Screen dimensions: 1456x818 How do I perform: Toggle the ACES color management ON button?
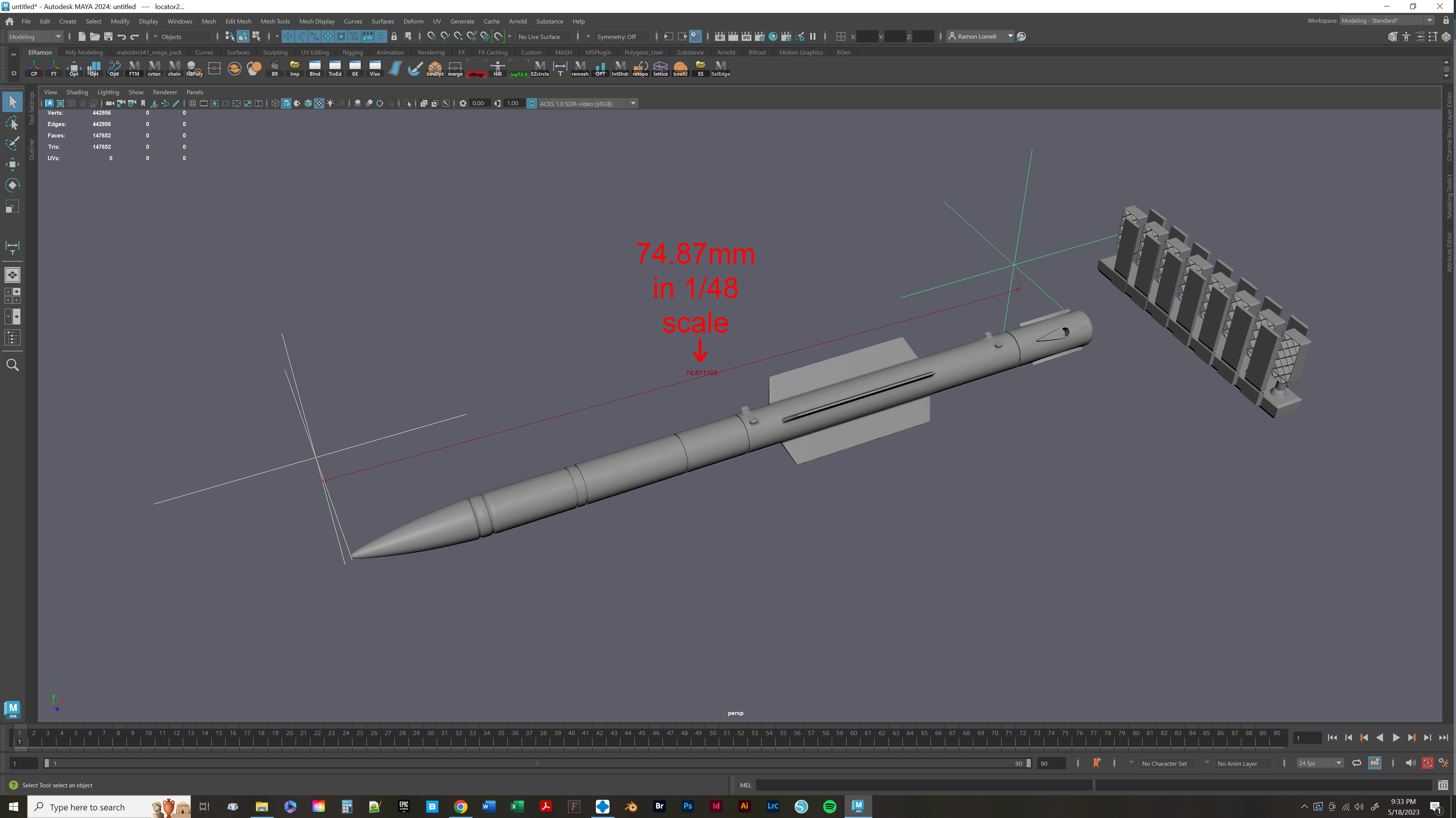coord(532,104)
